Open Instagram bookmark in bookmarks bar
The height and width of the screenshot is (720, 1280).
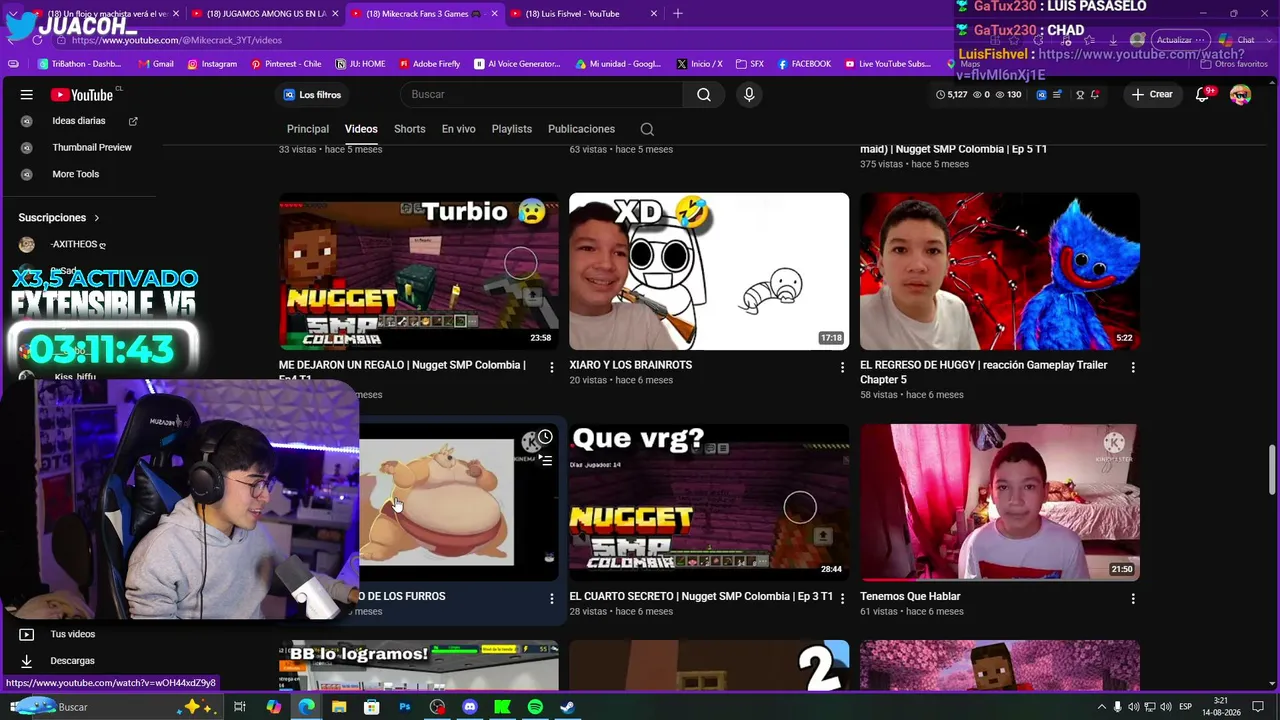(212, 64)
